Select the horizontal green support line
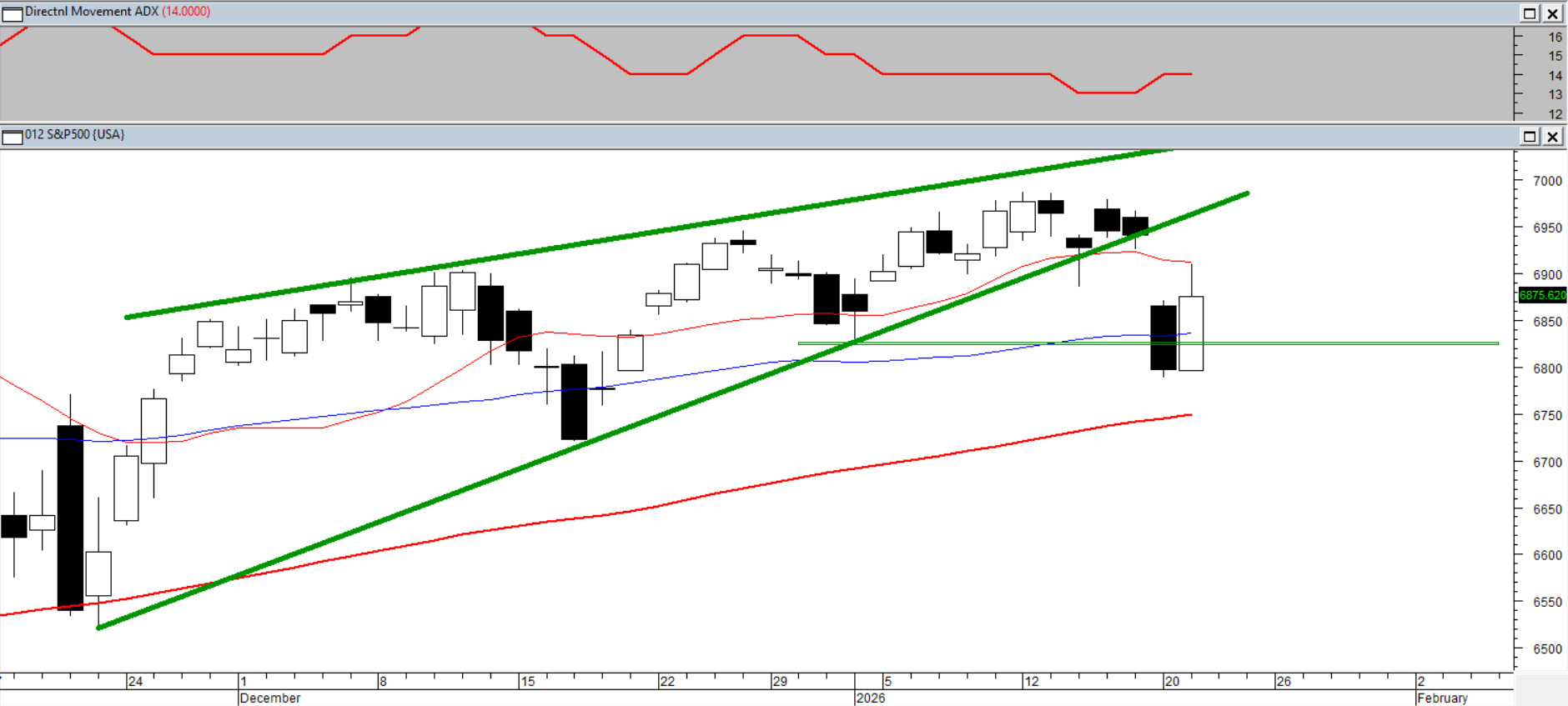1568x706 pixels. (1334, 343)
